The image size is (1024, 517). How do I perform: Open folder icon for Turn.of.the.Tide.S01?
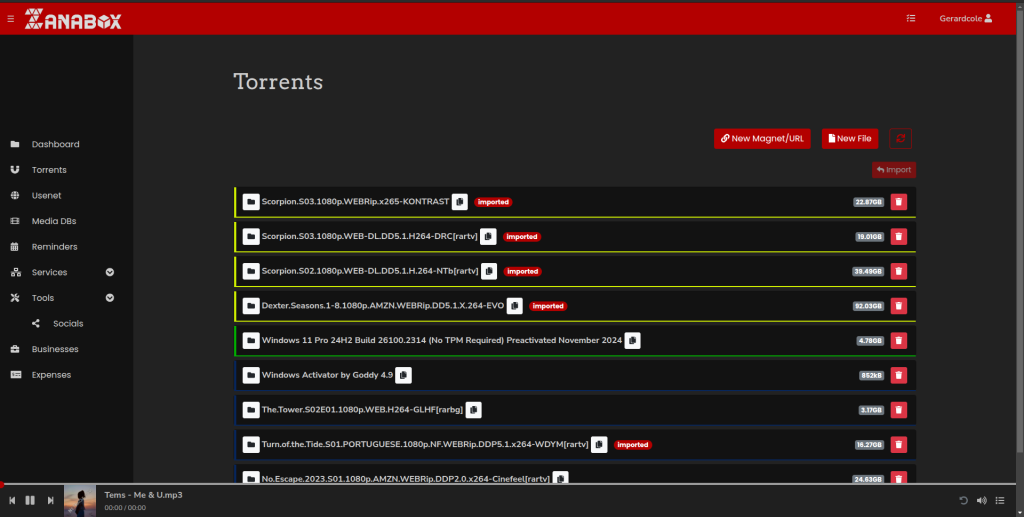(x=251, y=445)
